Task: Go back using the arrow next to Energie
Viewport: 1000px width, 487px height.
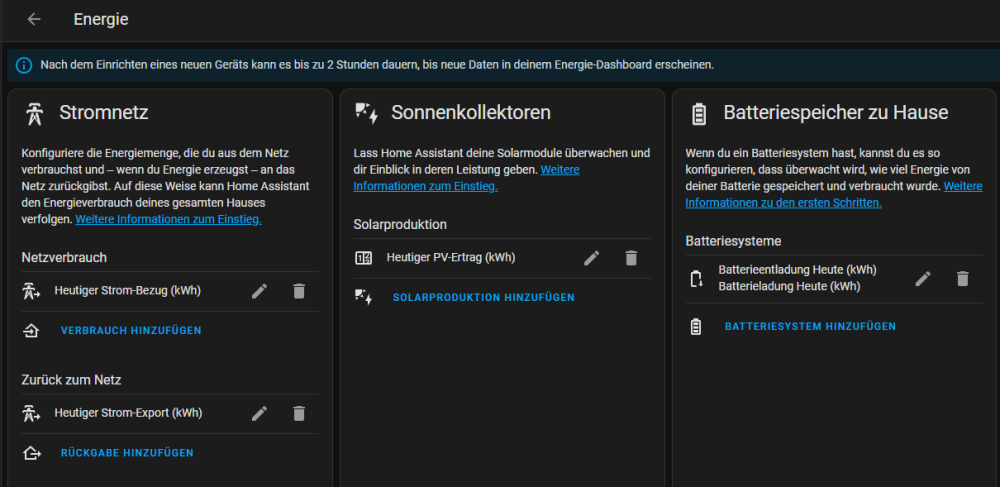Action: click(34, 19)
